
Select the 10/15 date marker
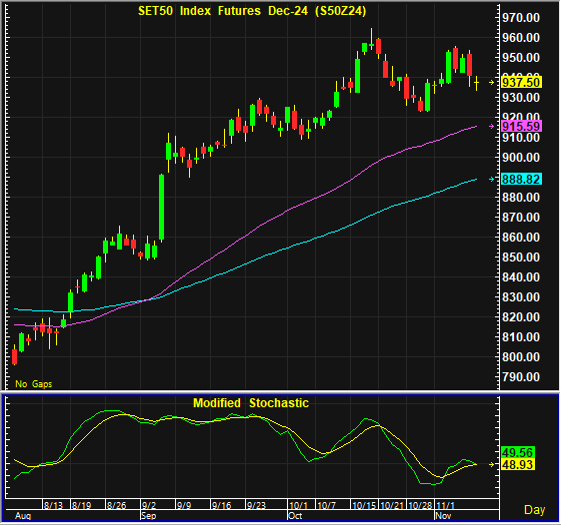[x=364, y=505]
